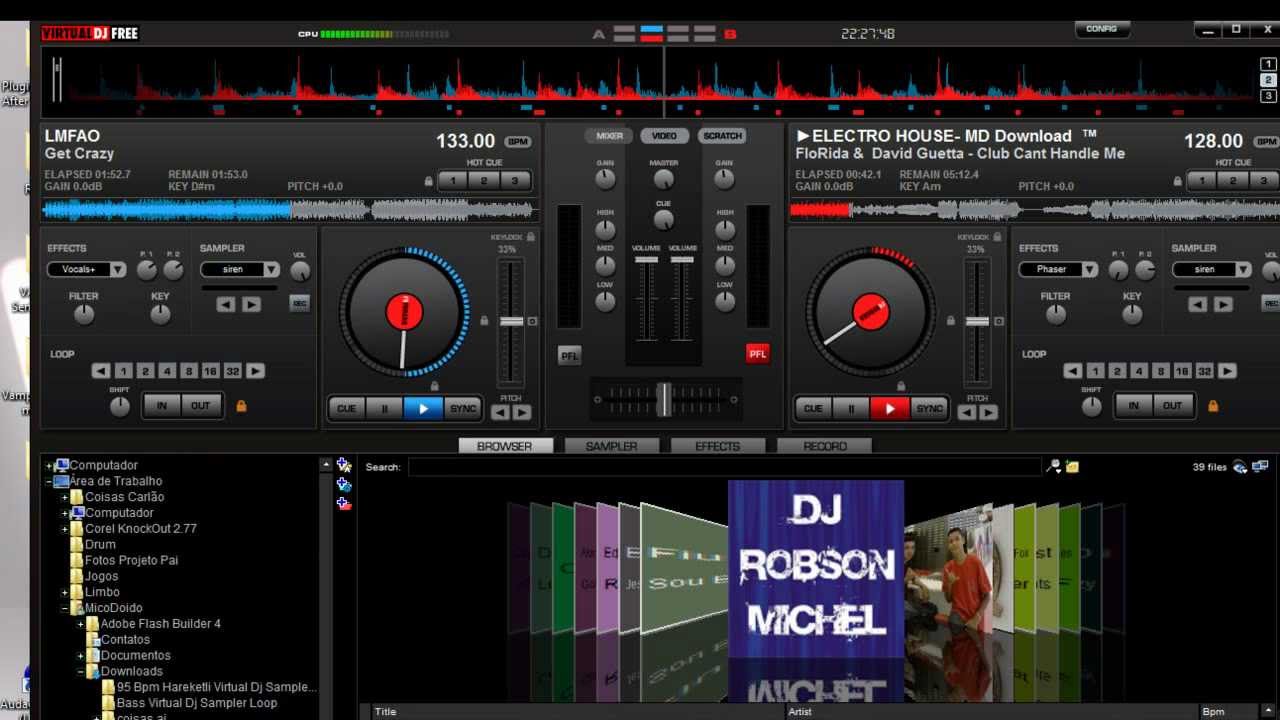
Task: Click in the Search input field
Action: 725,467
